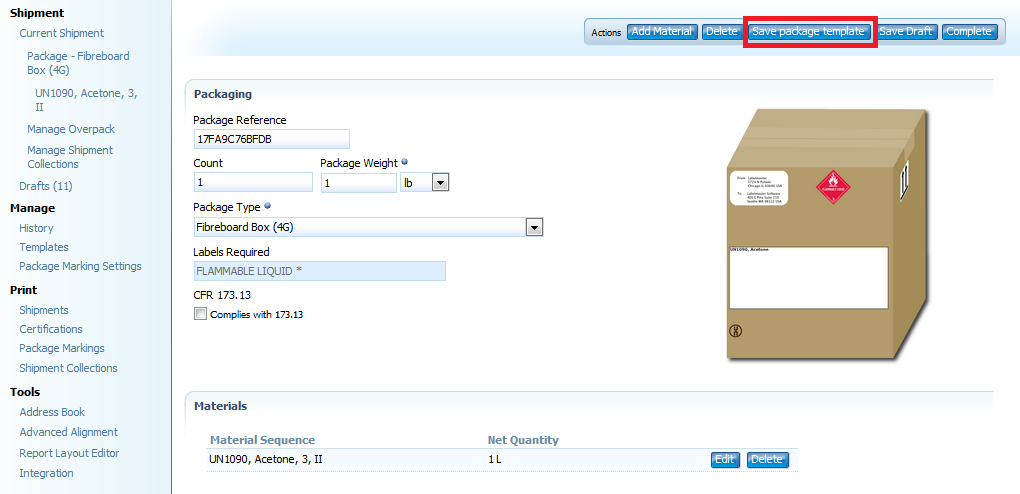Viewport: 1020px width, 494px height.
Task: Click the Package Weight info icon
Action: (x=404, y=163)
